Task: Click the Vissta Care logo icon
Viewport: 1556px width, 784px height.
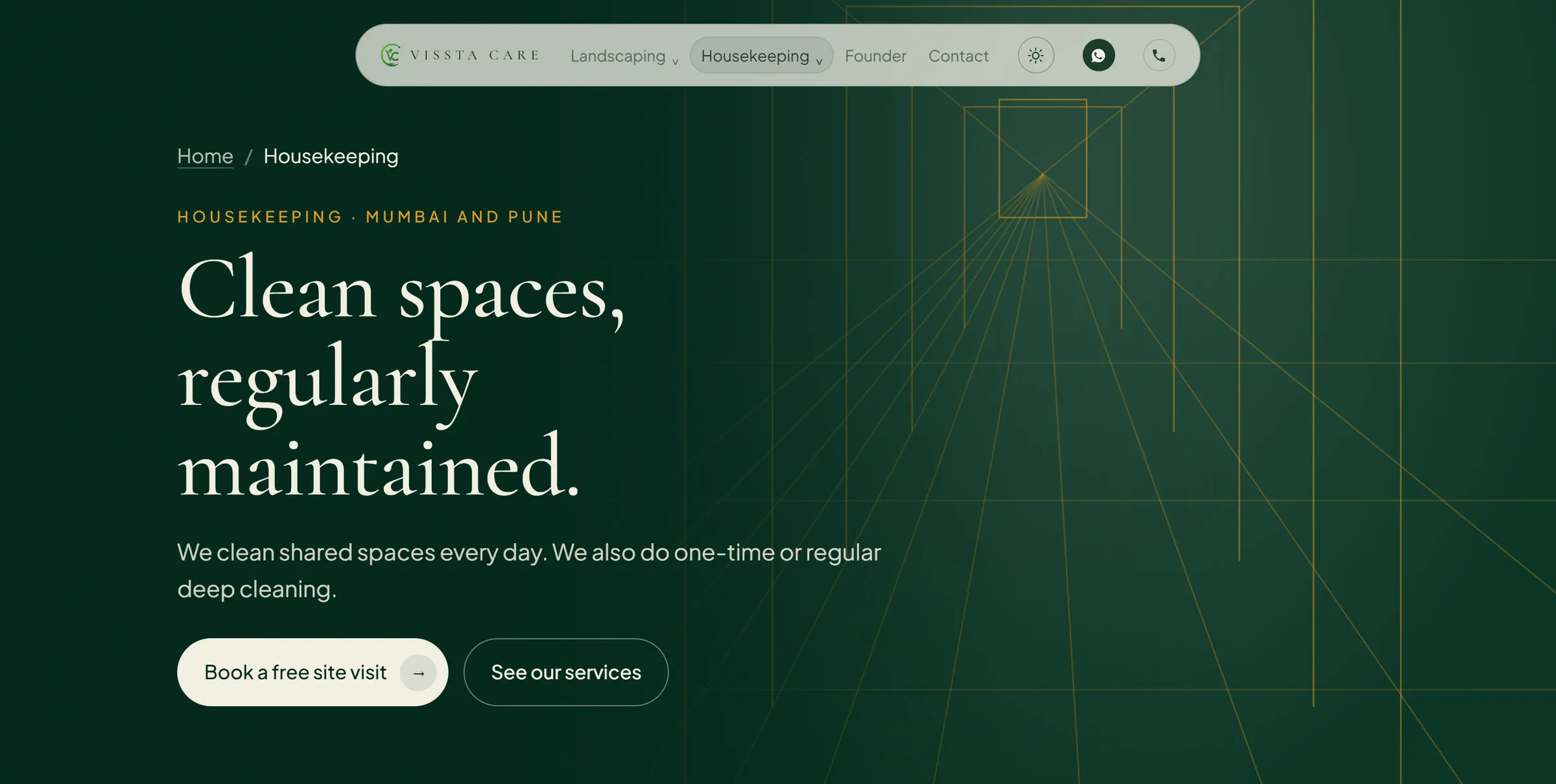Action: (x=390, y=55)
